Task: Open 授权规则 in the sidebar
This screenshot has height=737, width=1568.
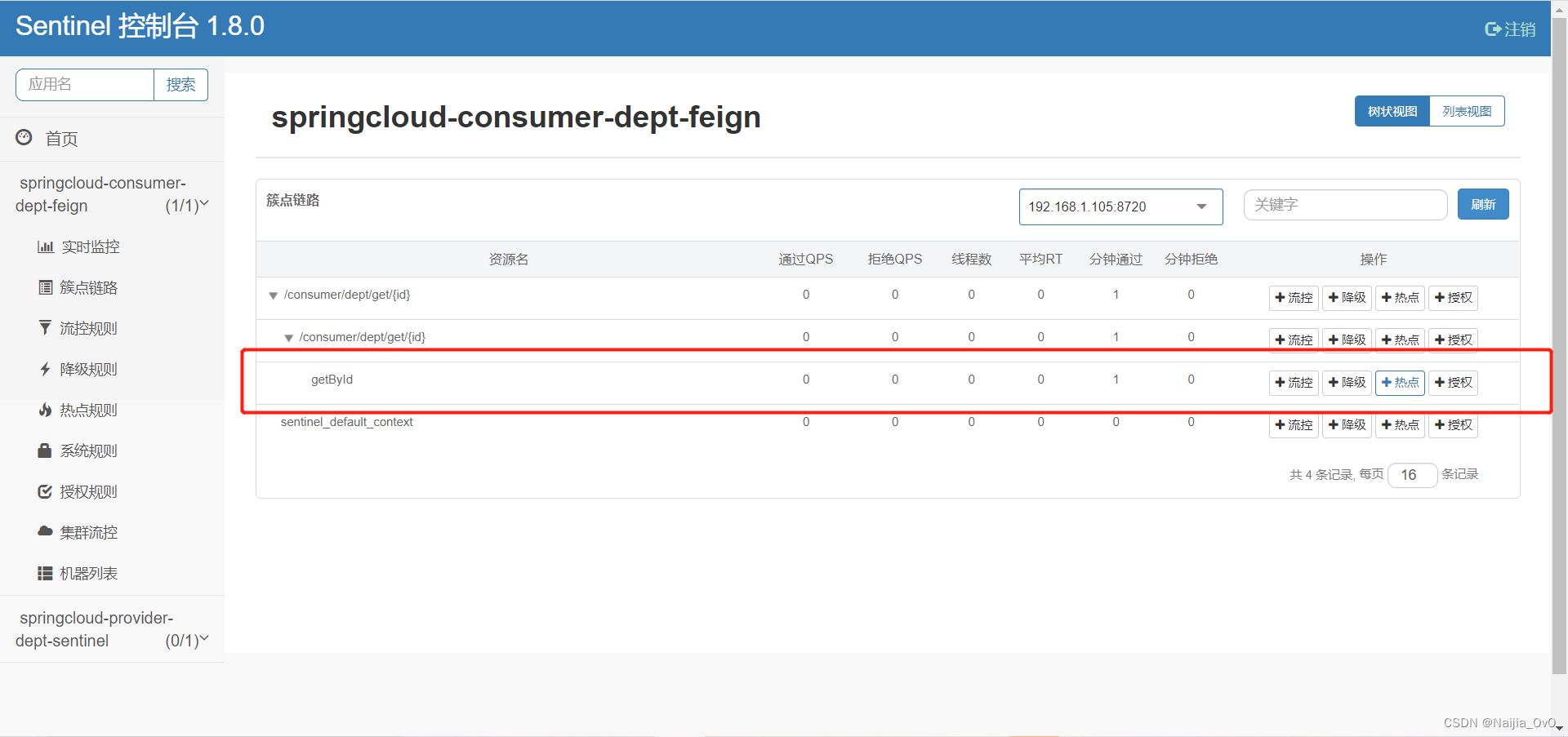Action: point(89,491)
